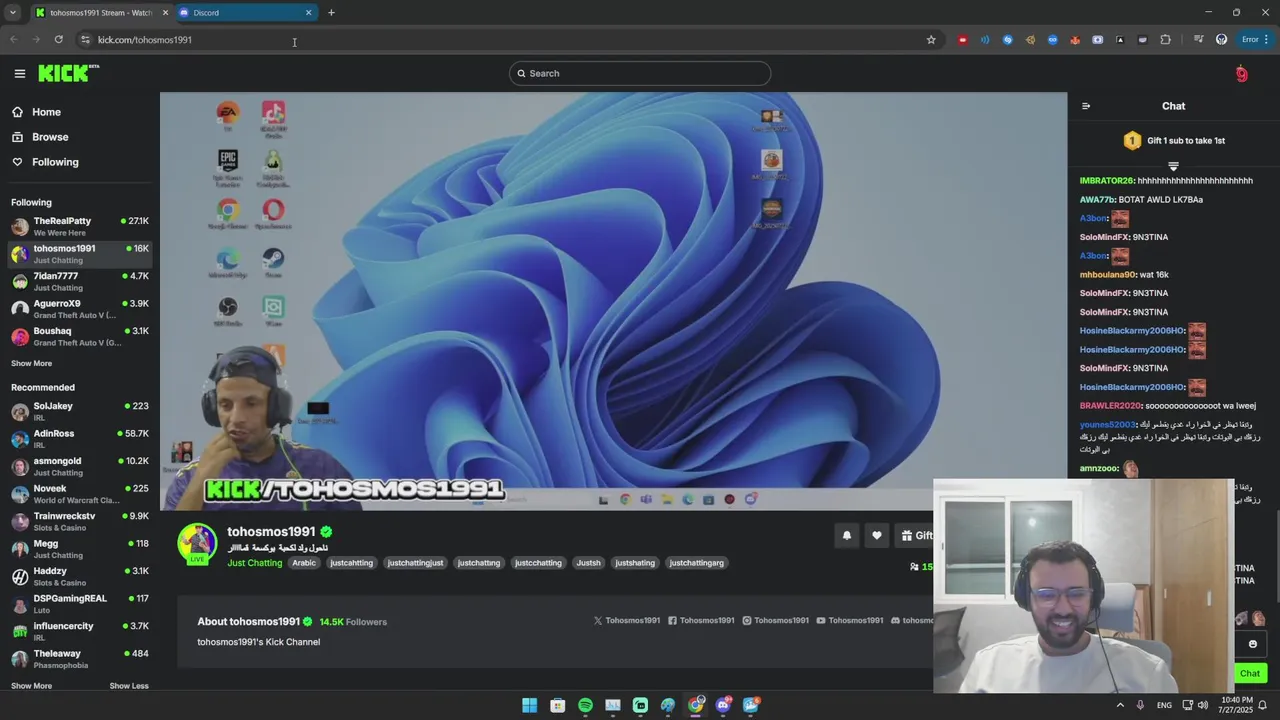Click the heart follow button
Screen dimensions: 1280x720
click(877, 535)
